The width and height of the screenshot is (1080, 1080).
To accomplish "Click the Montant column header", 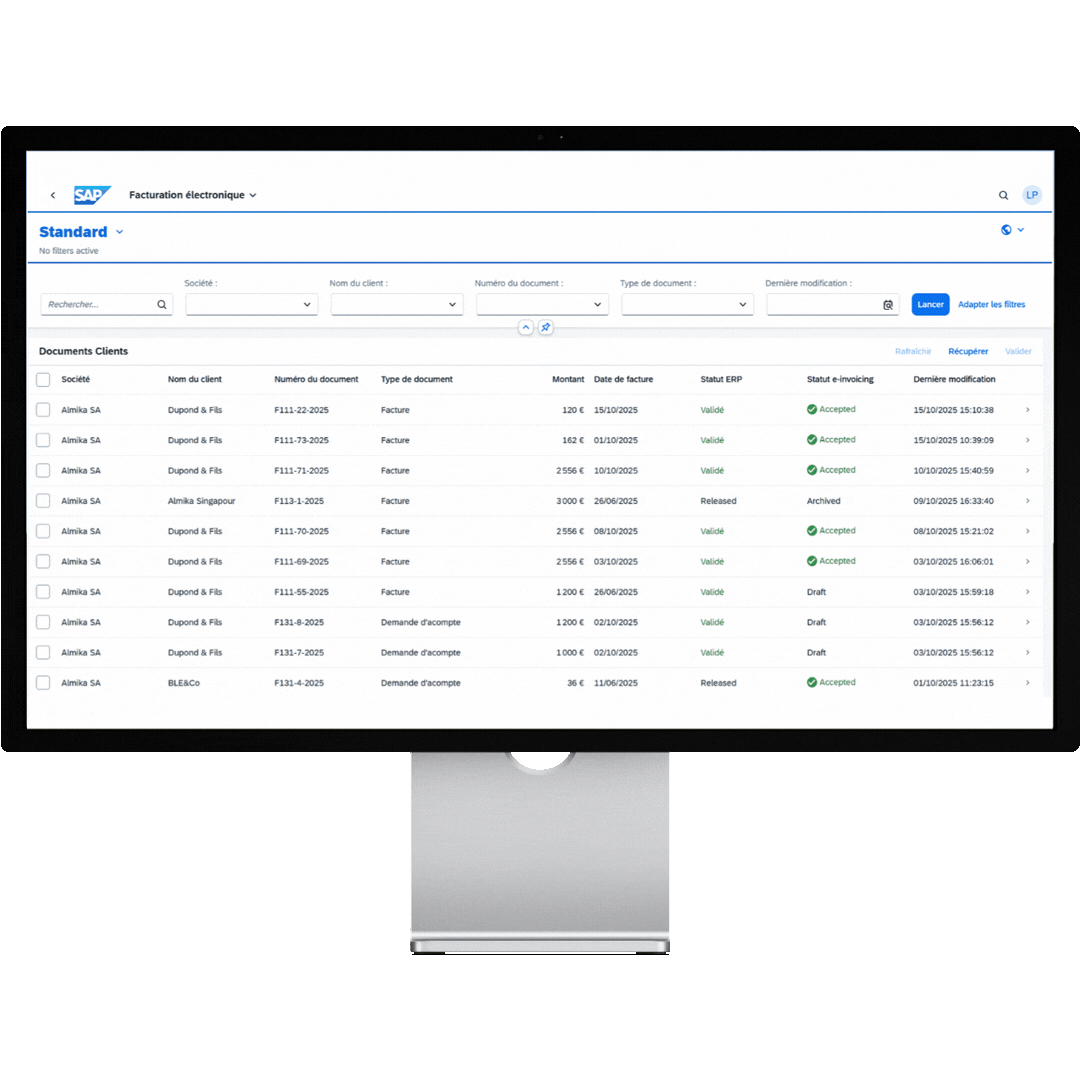I will (568, 380).
